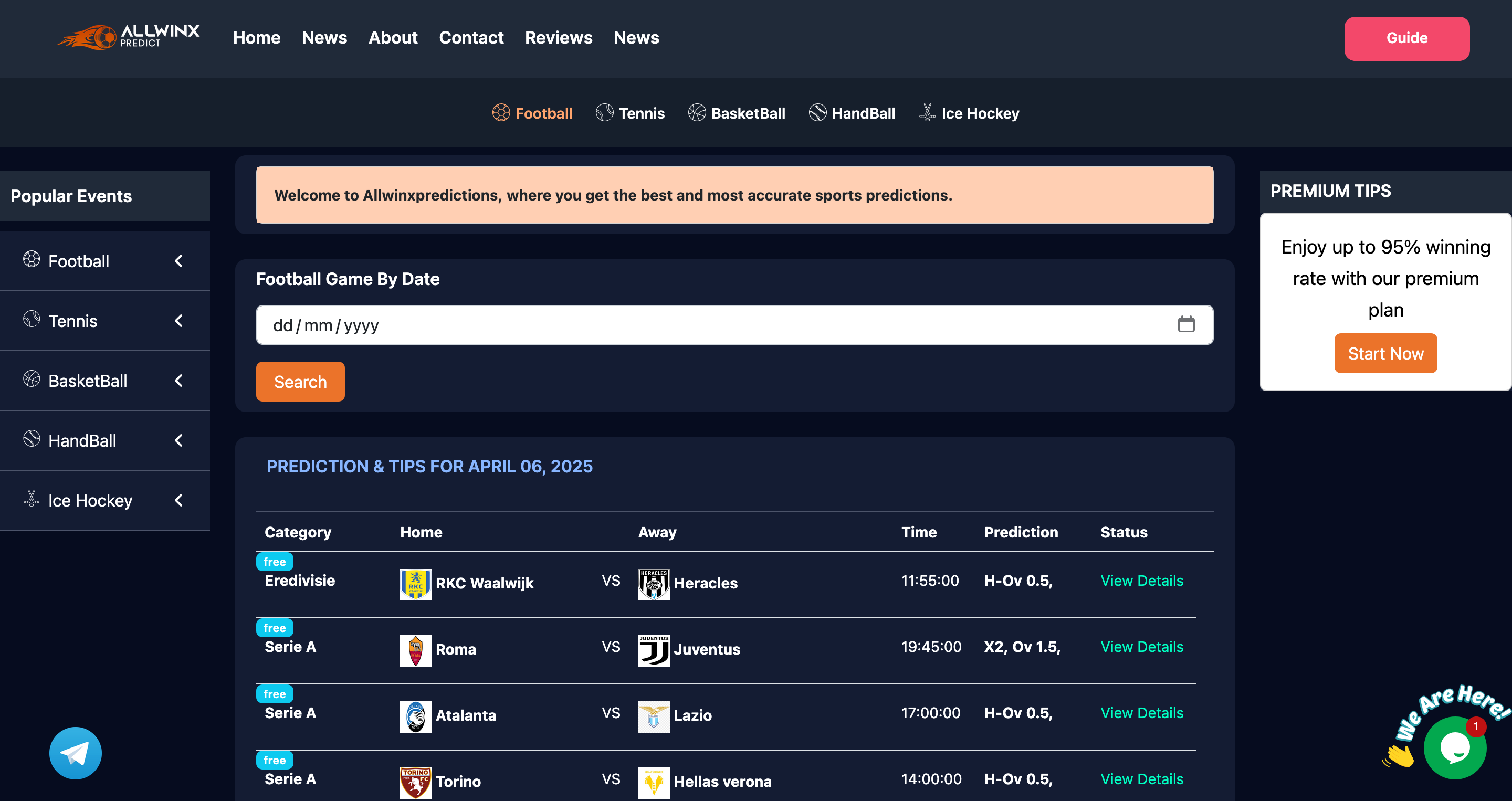Click the RKC Waalwijk team crest
This screenshot has height=801, width=1512.
(416, 584)
